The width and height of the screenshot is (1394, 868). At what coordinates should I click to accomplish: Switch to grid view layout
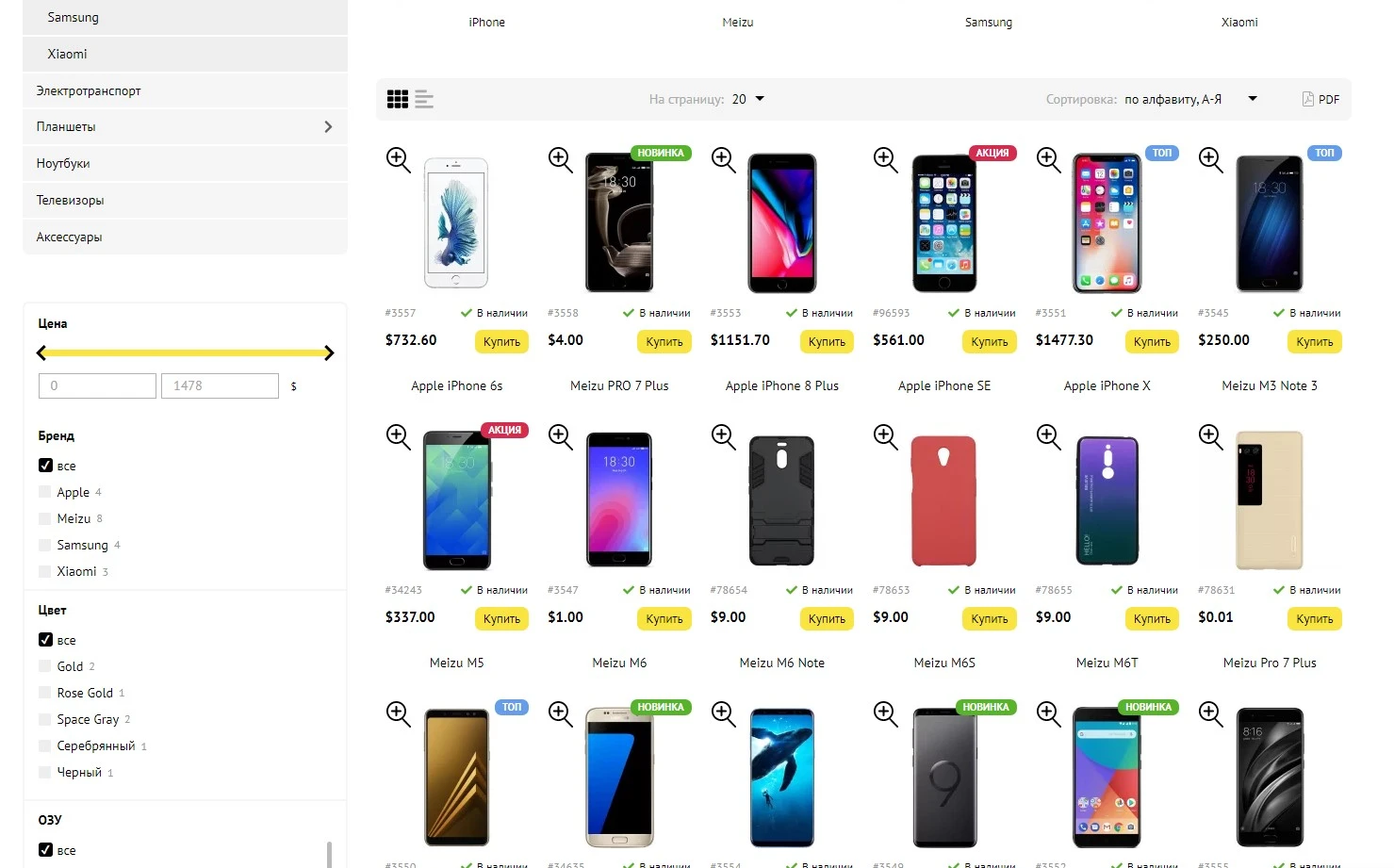[398, 99]
